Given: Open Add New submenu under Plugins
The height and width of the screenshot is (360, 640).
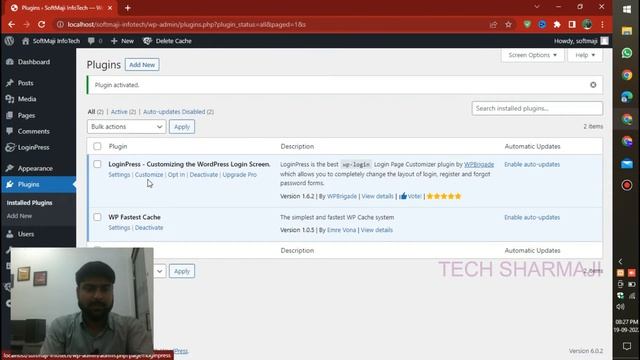Looking at the screenshot, I should 19,216.
